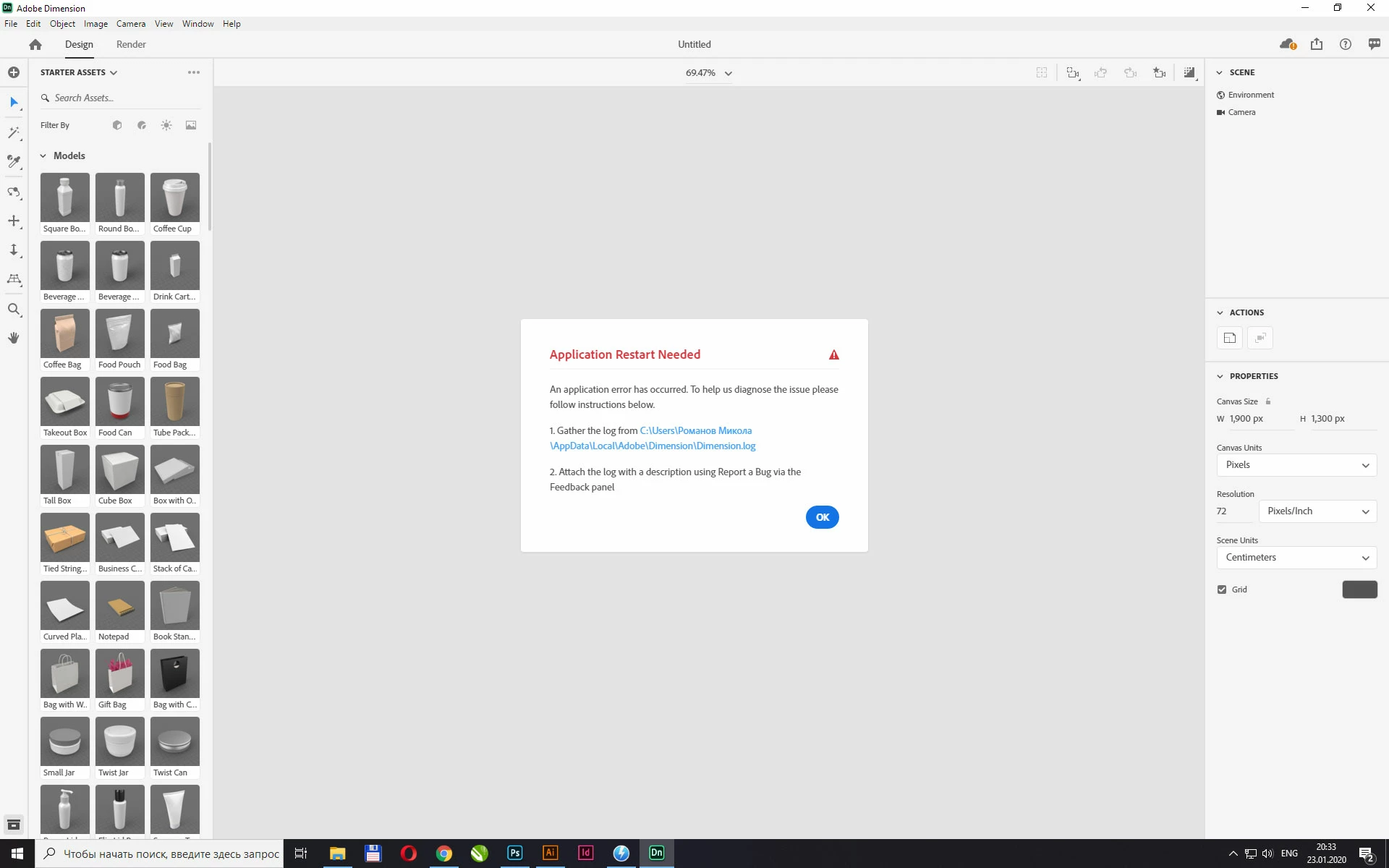Open the Share export icon

tap(1316, 44)
